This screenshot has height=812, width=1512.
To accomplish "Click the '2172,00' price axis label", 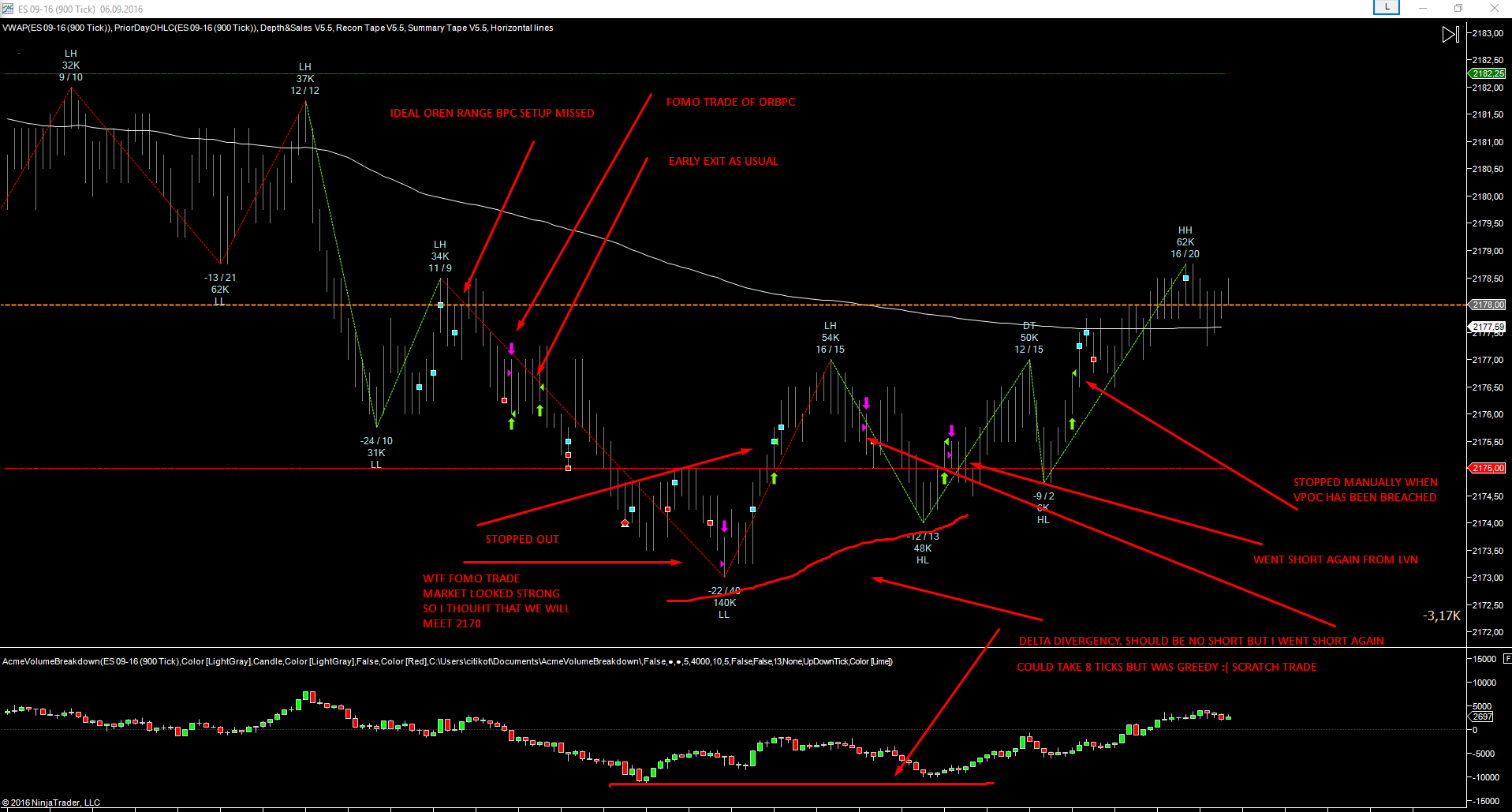I will (x=1488, y=632).
